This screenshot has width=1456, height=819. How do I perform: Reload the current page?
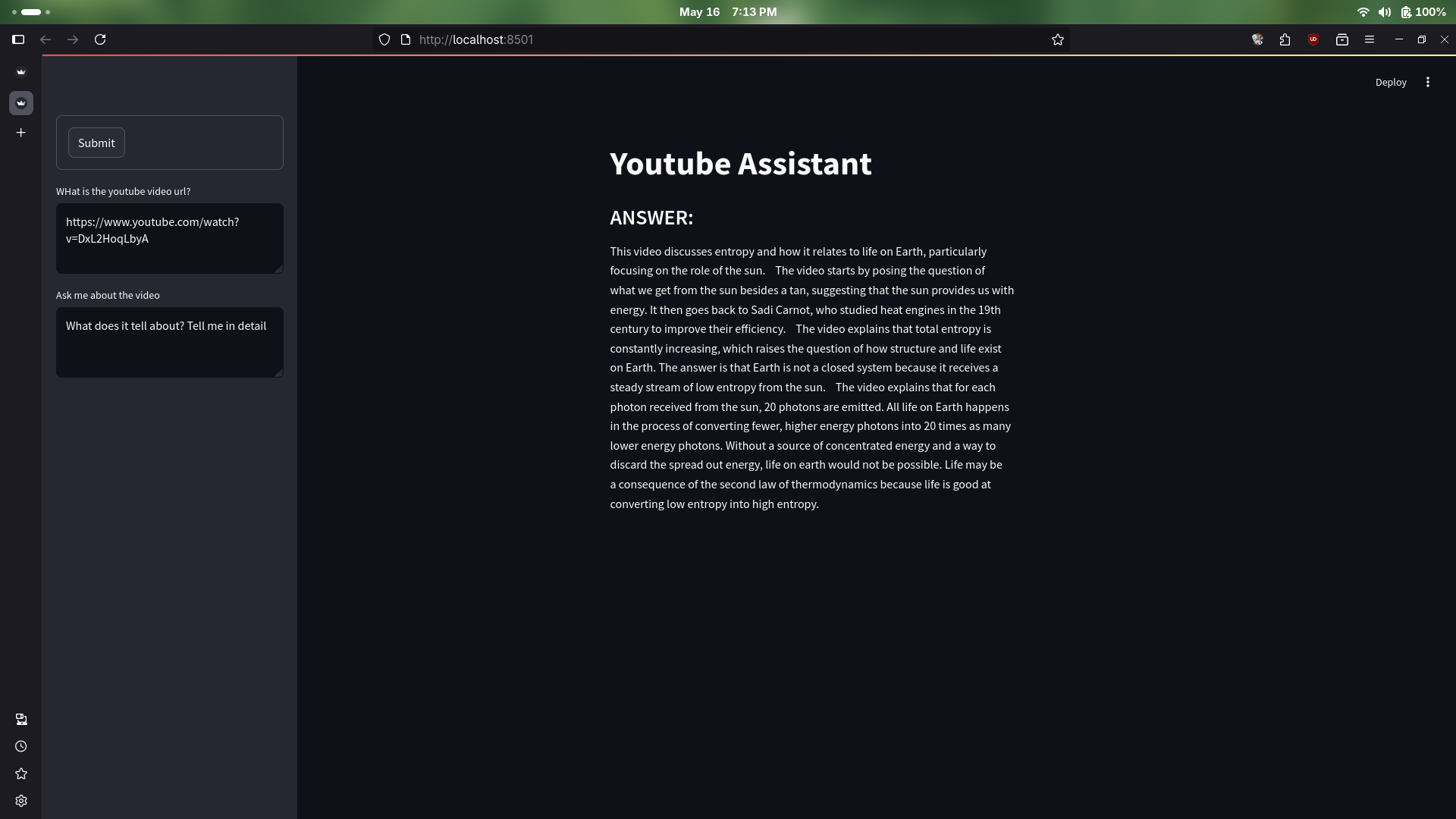click(100, 39)
